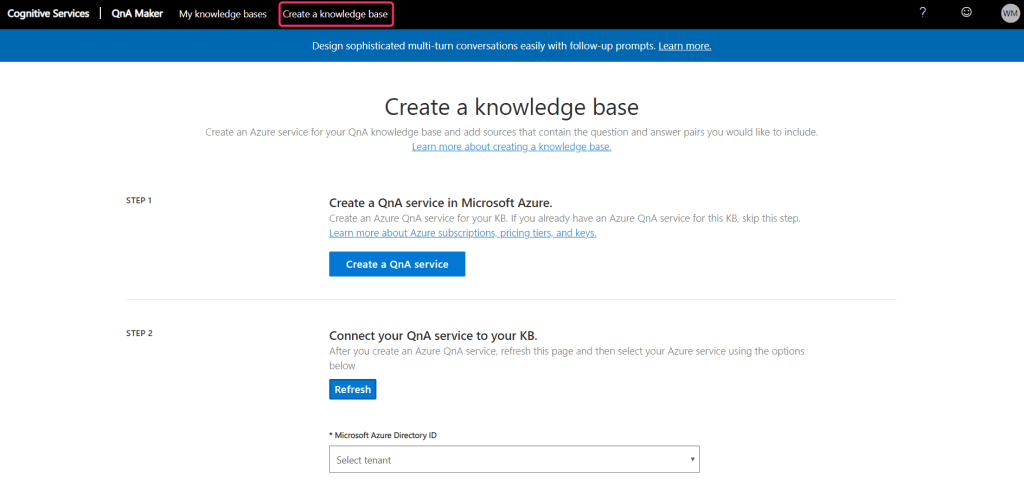
Task: Click the STEP 2 label
Action: click(139, 333)
